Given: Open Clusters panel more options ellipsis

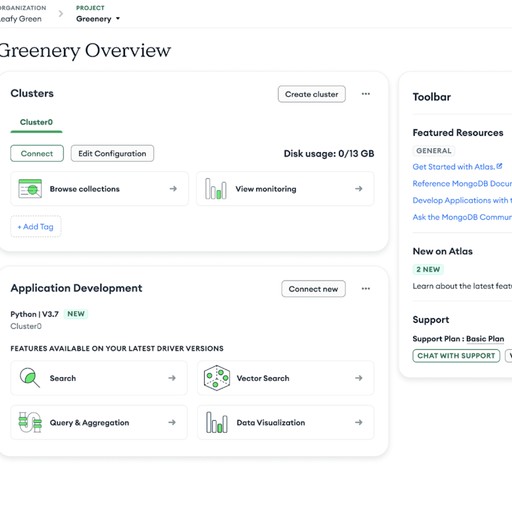Looking at the screenshot, I should point(366,94).
